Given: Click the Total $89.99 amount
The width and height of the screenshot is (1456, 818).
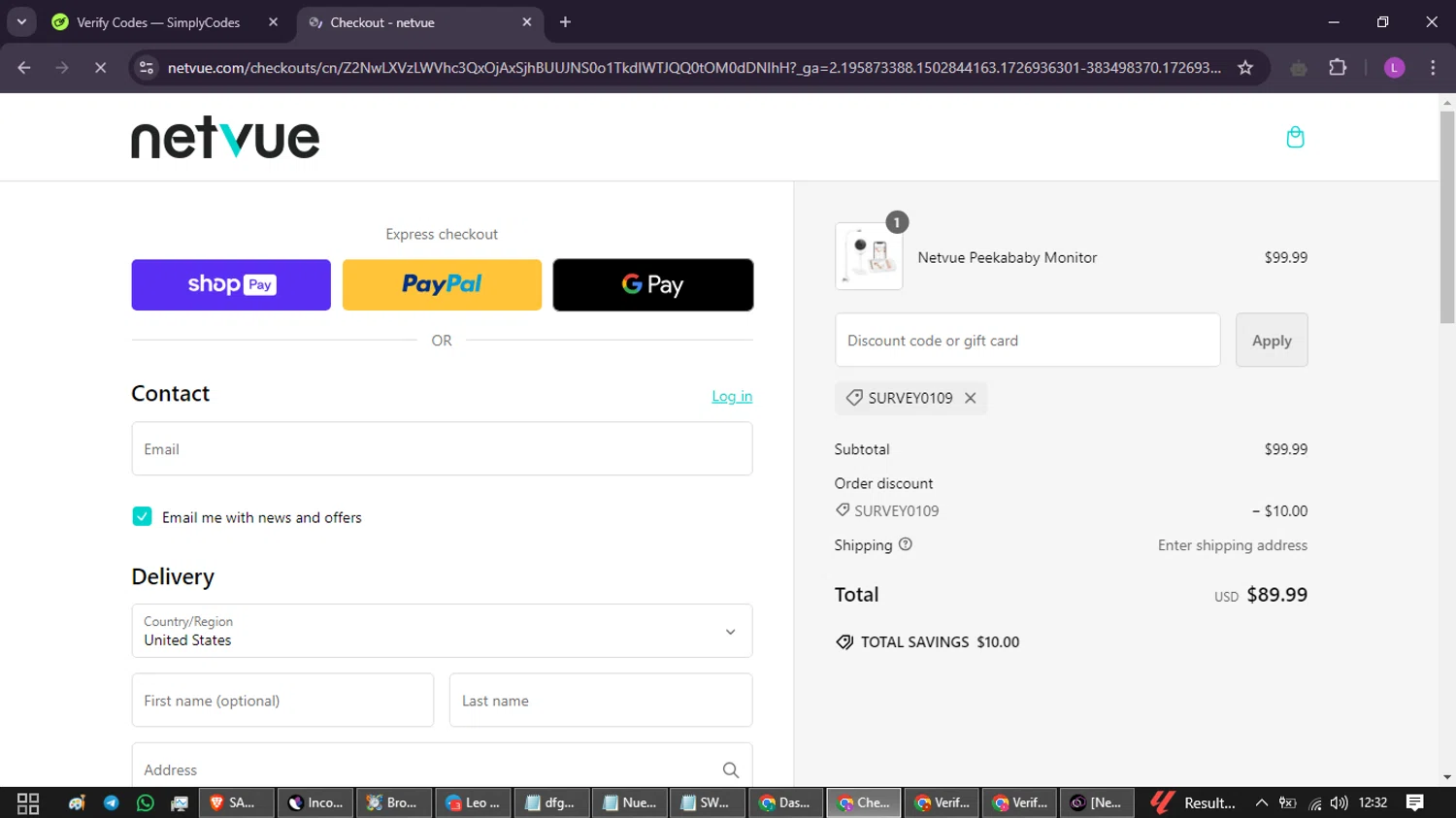Looking at the screenshot, I should pyautogui.click(x=1276, y=594).
